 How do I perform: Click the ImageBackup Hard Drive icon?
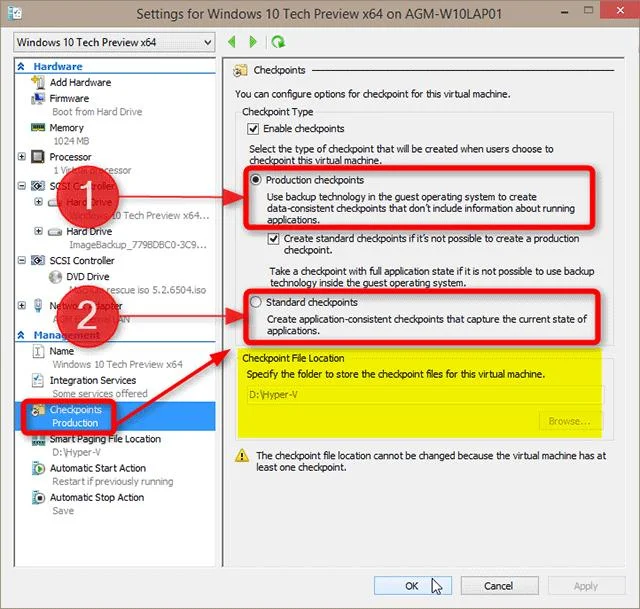(x=55, y=232)
